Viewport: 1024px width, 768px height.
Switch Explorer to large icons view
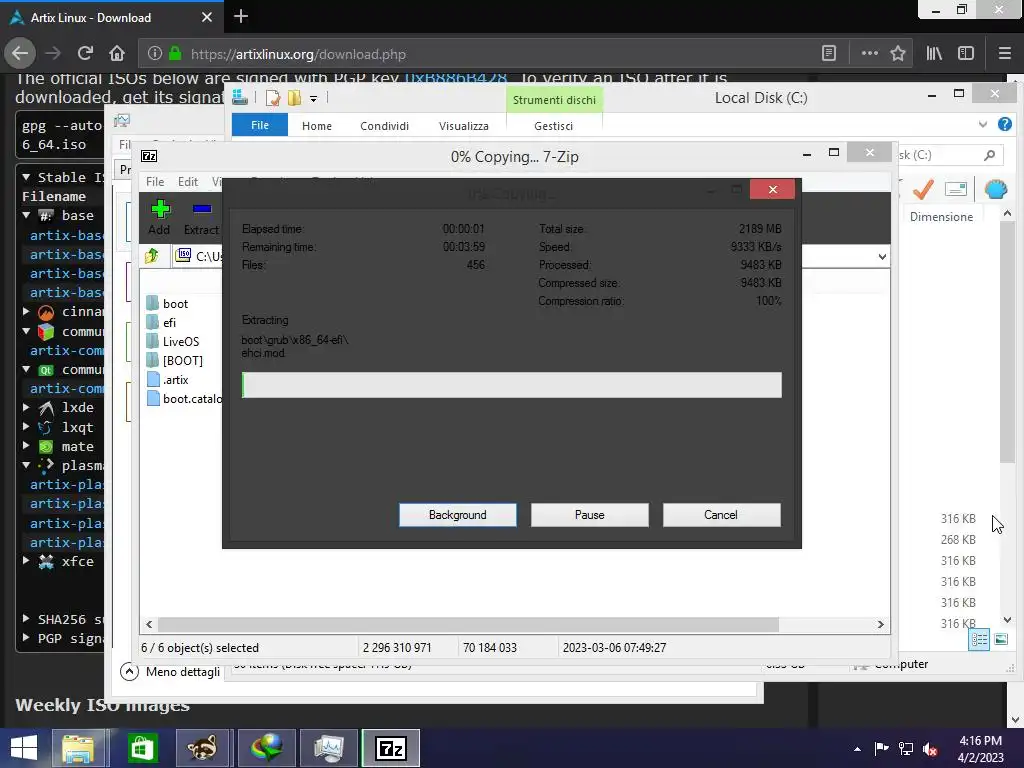1001,639
